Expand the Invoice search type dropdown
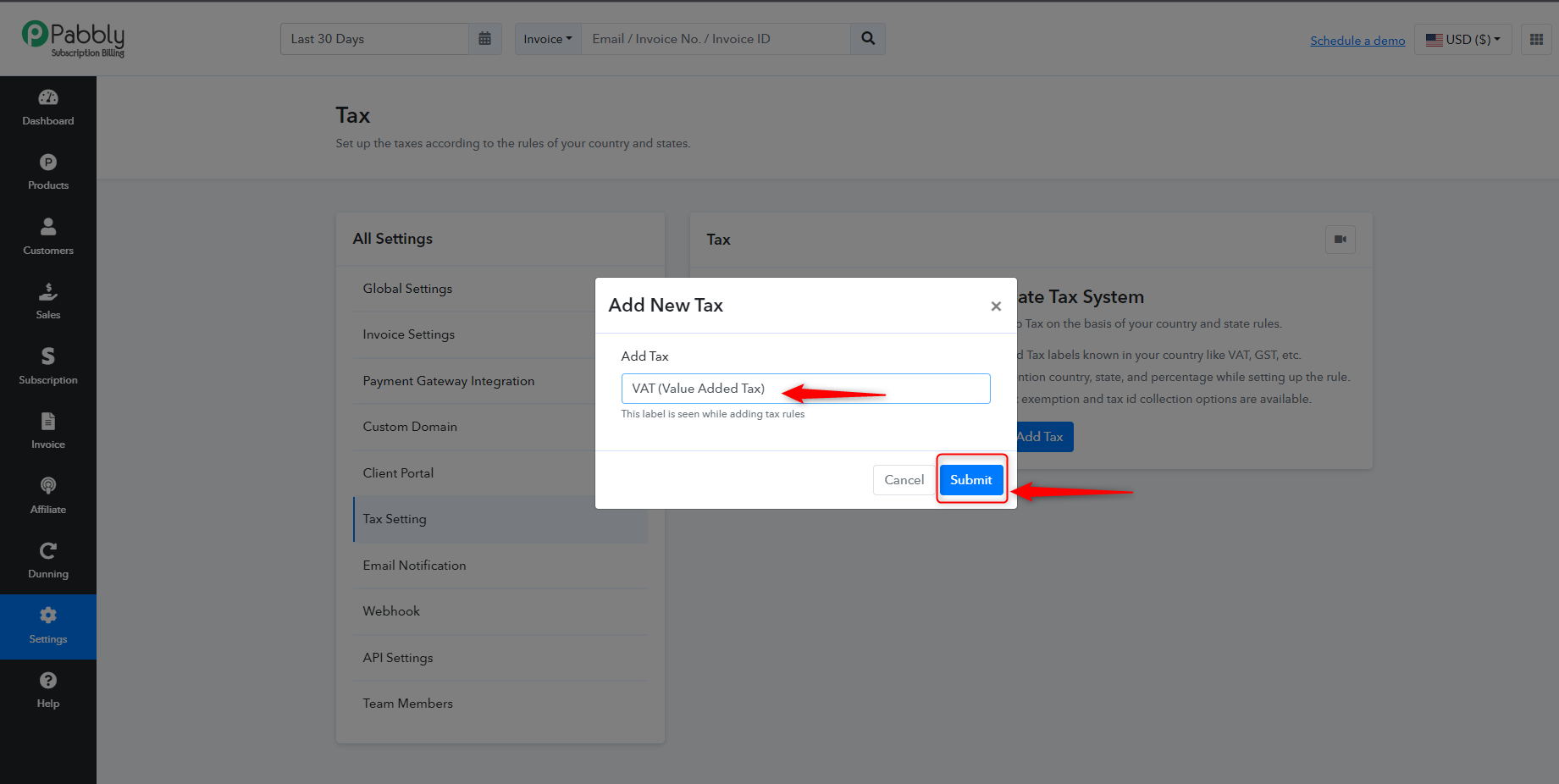The width and height of the screenshot is (1559, 784). coord(548,39)
